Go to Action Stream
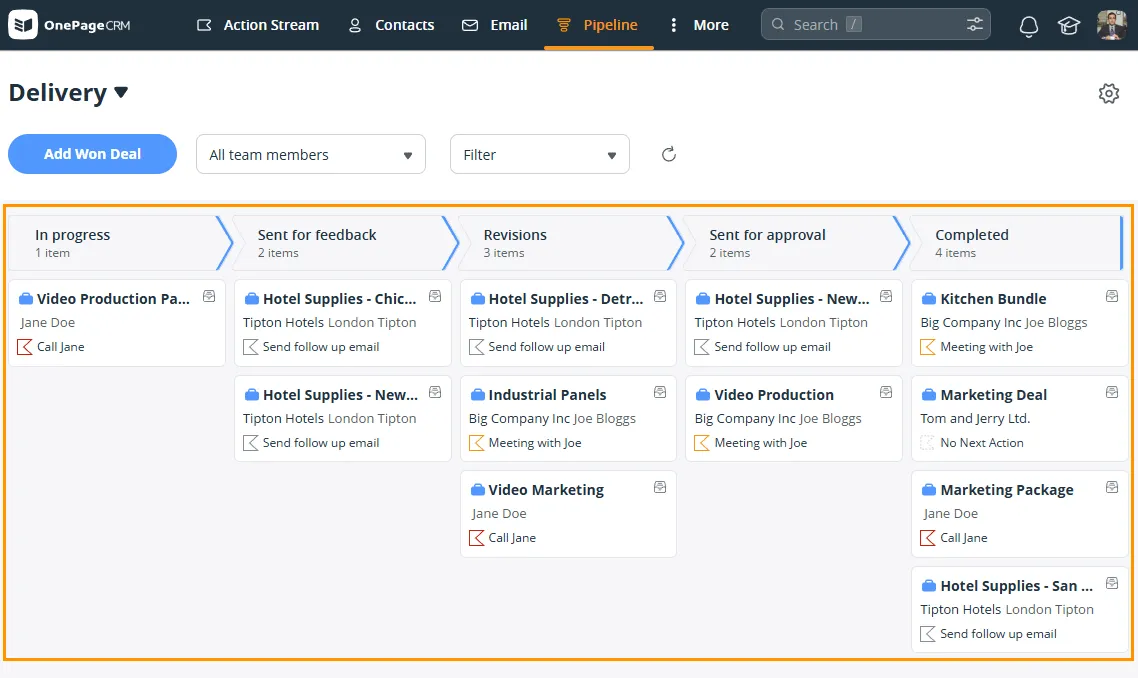1138x678 pixels. [258, 25]
